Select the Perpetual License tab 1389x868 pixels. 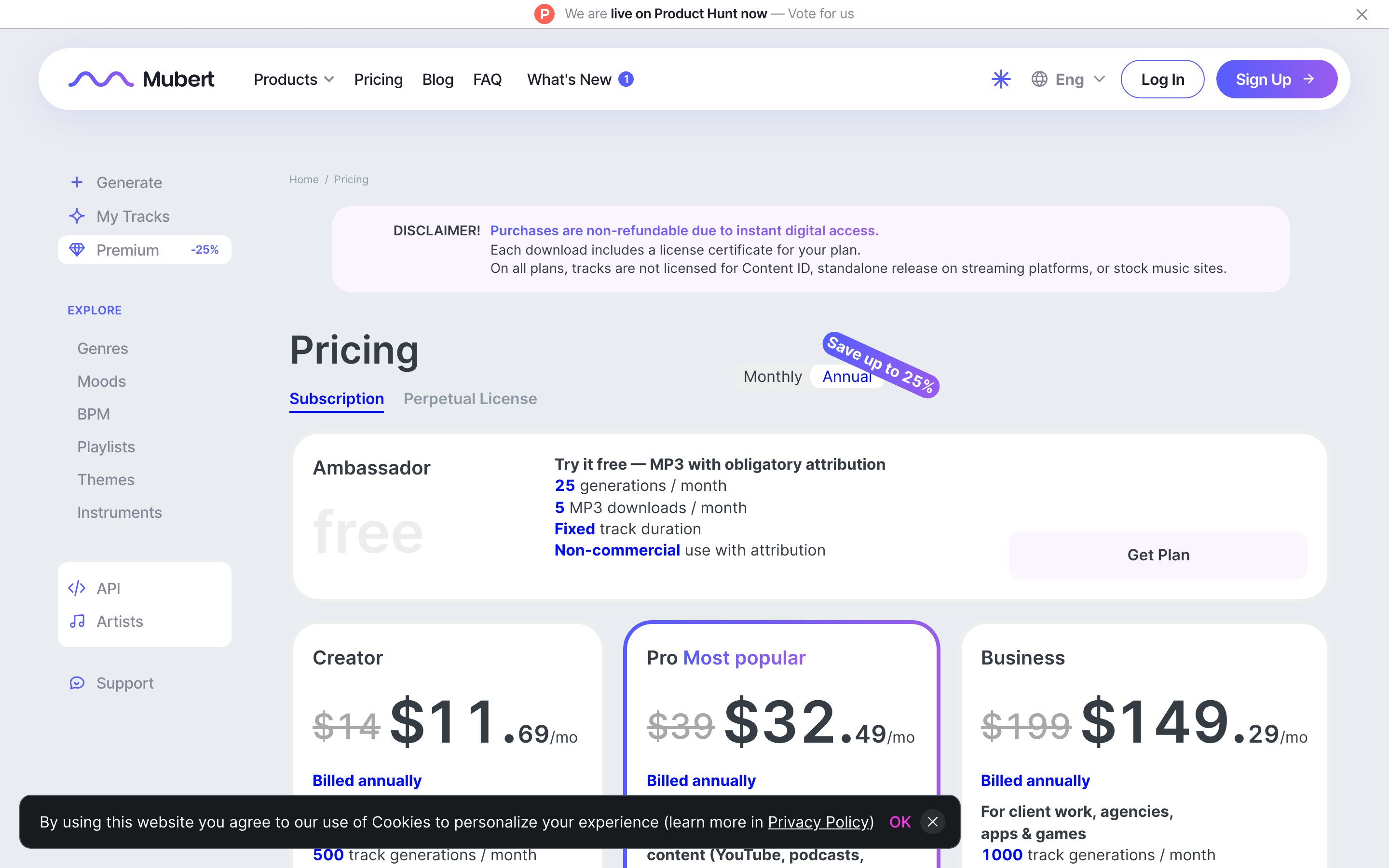(470, 398)
